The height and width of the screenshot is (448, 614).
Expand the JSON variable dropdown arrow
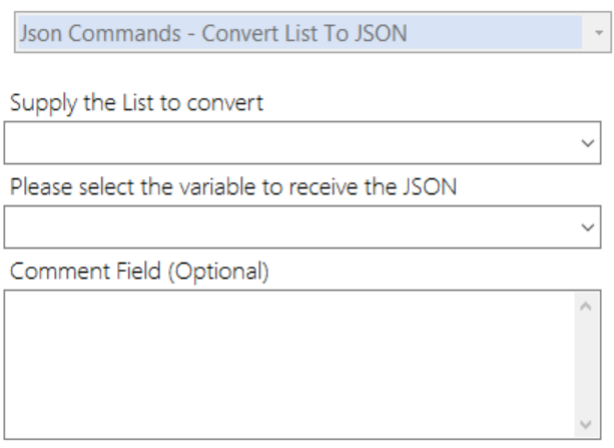588,228
